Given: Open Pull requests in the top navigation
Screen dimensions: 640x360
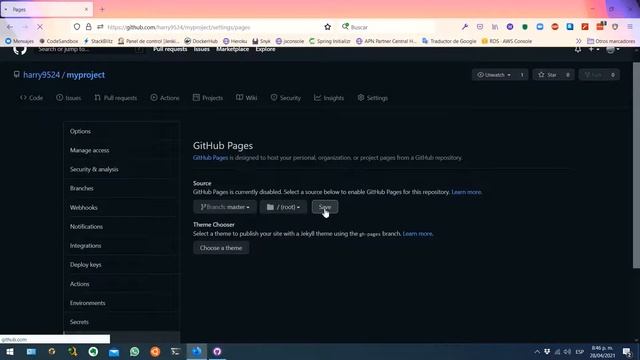Looking at the screenshot, I should [x=170, y=49].
